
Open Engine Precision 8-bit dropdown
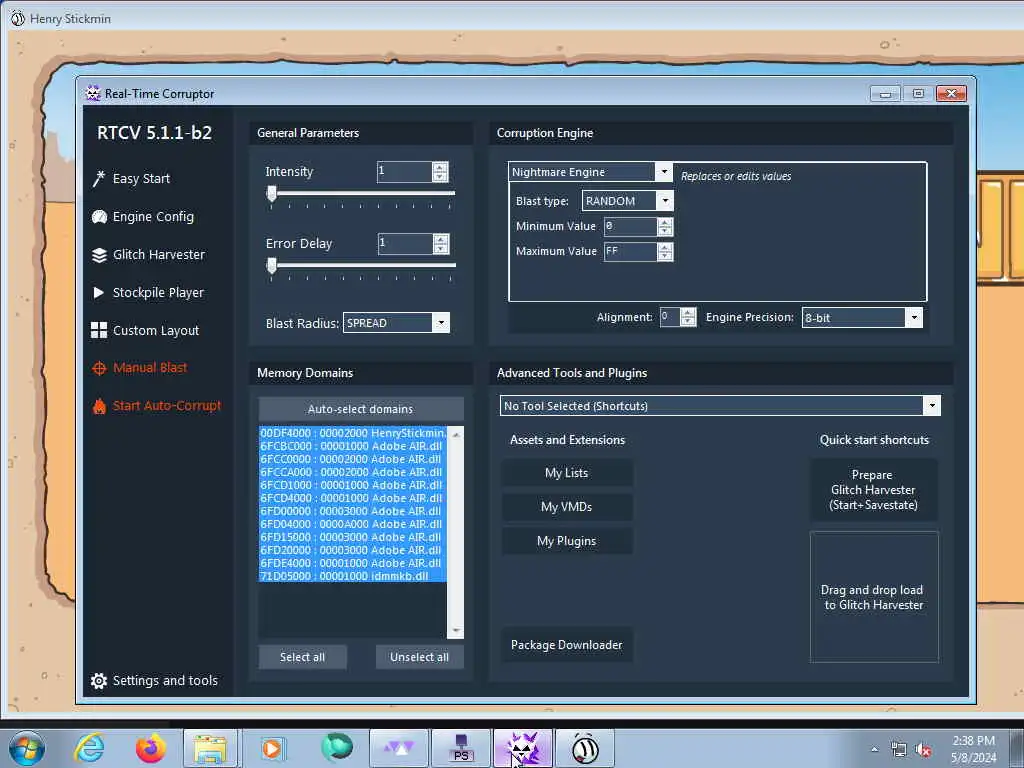(x=914, y=317)
